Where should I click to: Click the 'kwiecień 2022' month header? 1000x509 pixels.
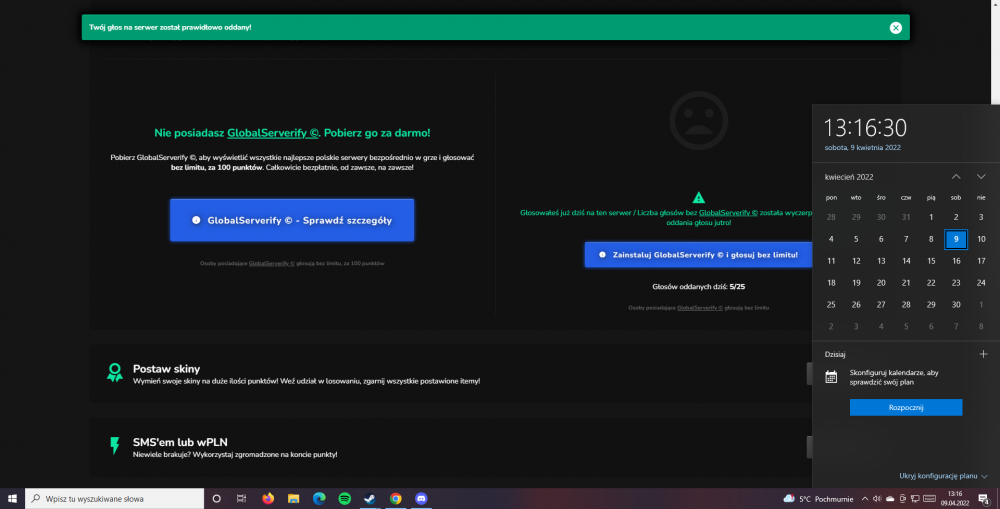tap(849, 177)
